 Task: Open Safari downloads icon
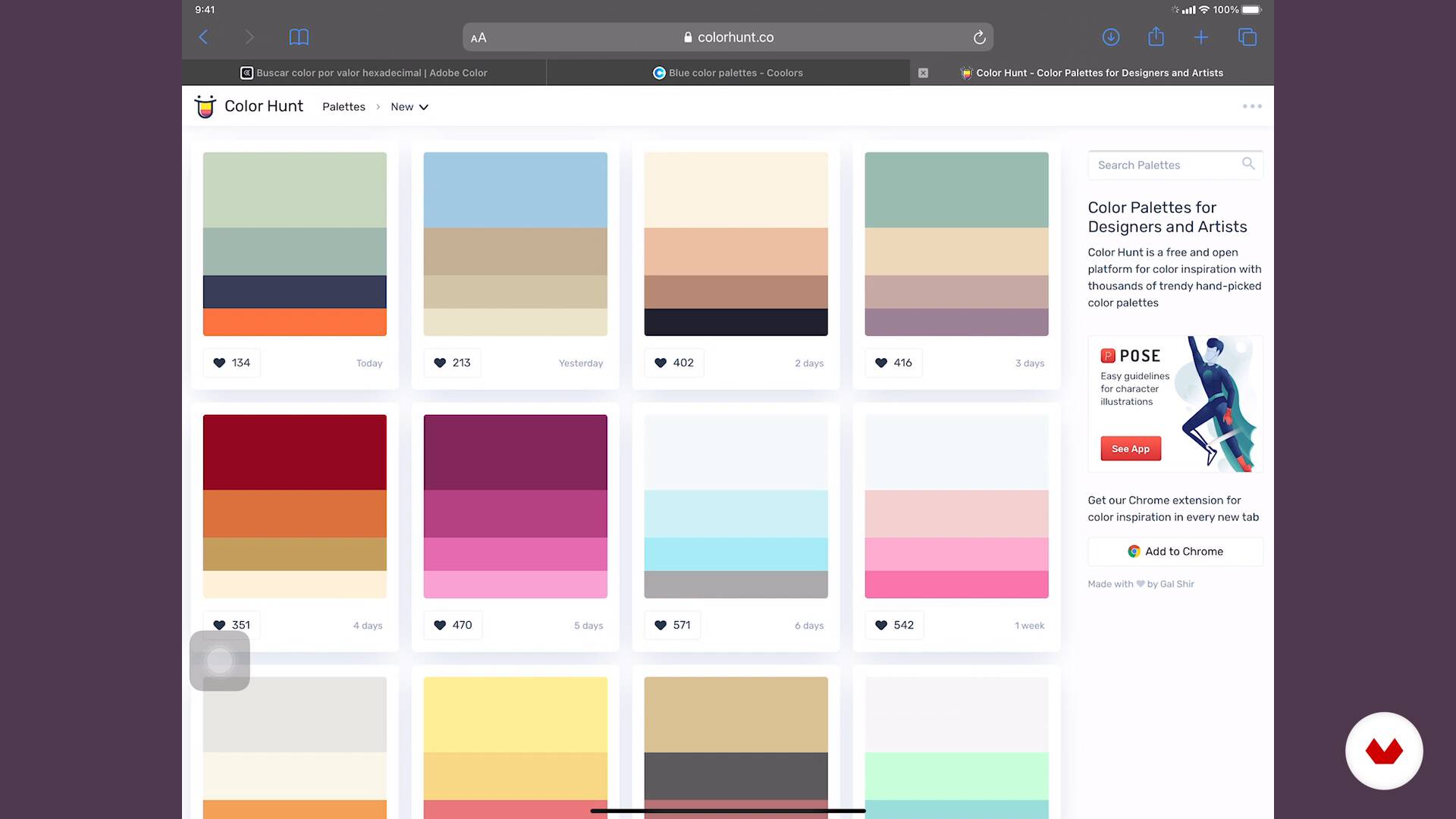[1110, 37]
